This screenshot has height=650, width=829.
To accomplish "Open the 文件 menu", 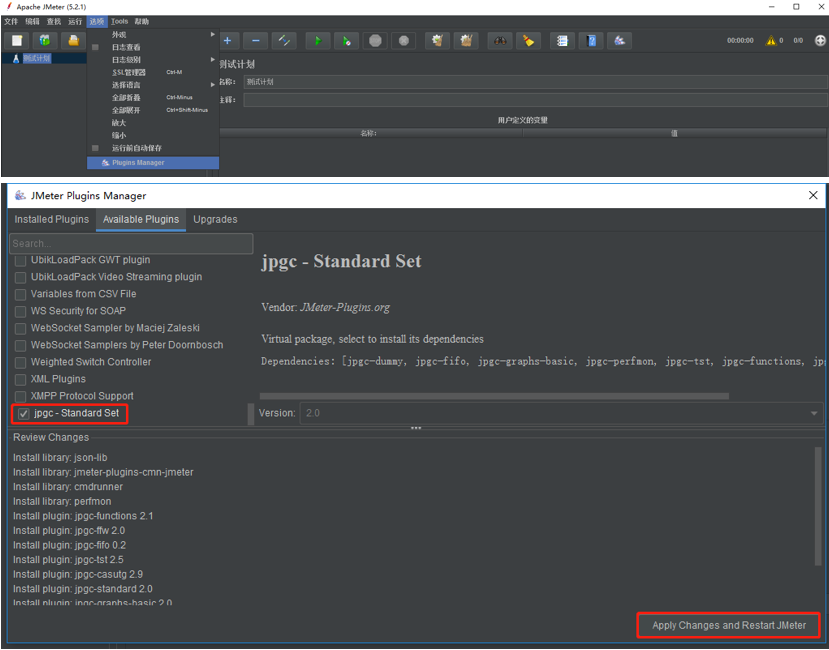I will [11, 21].
